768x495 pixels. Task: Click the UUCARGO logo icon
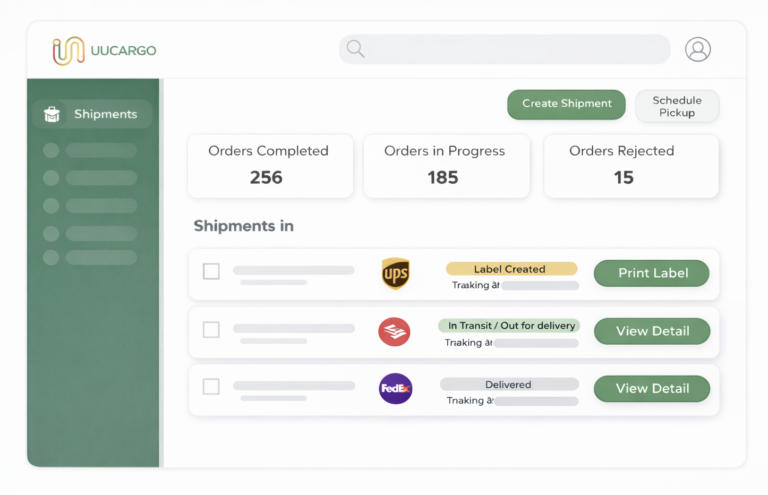pyautogui.click(x=69, y=50)
